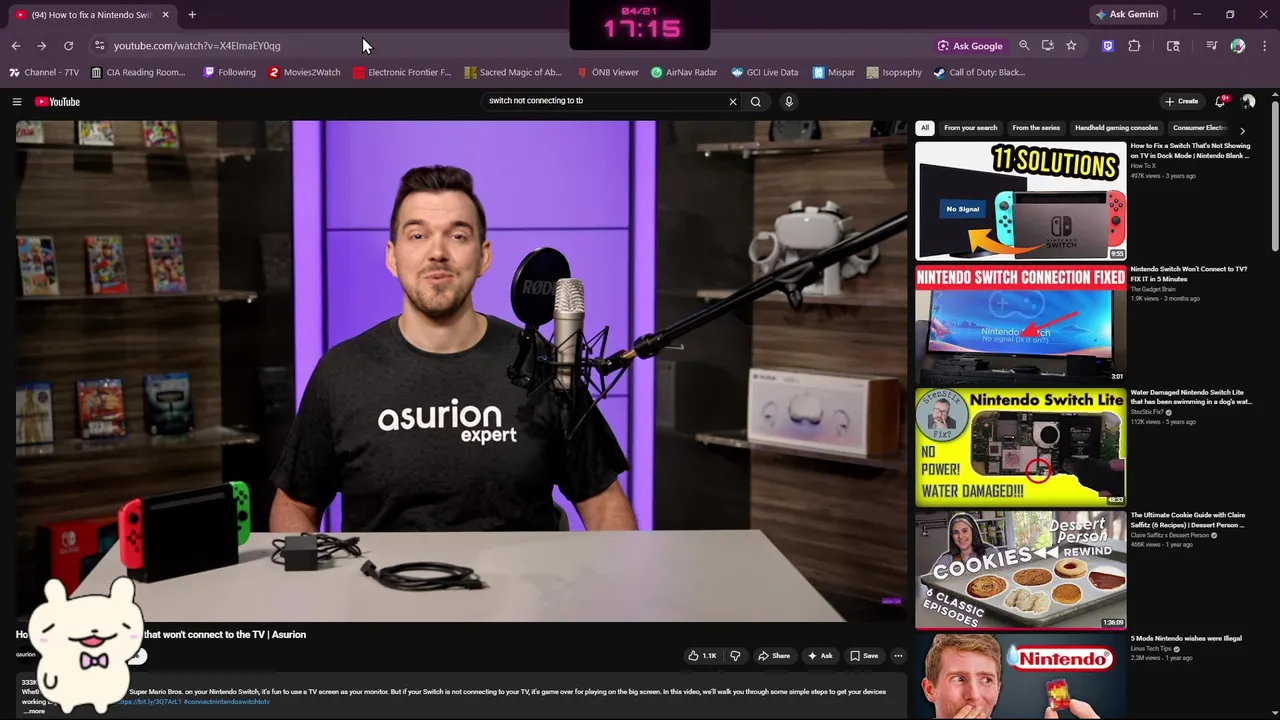Open the Chrome profile avatar

1238,46
